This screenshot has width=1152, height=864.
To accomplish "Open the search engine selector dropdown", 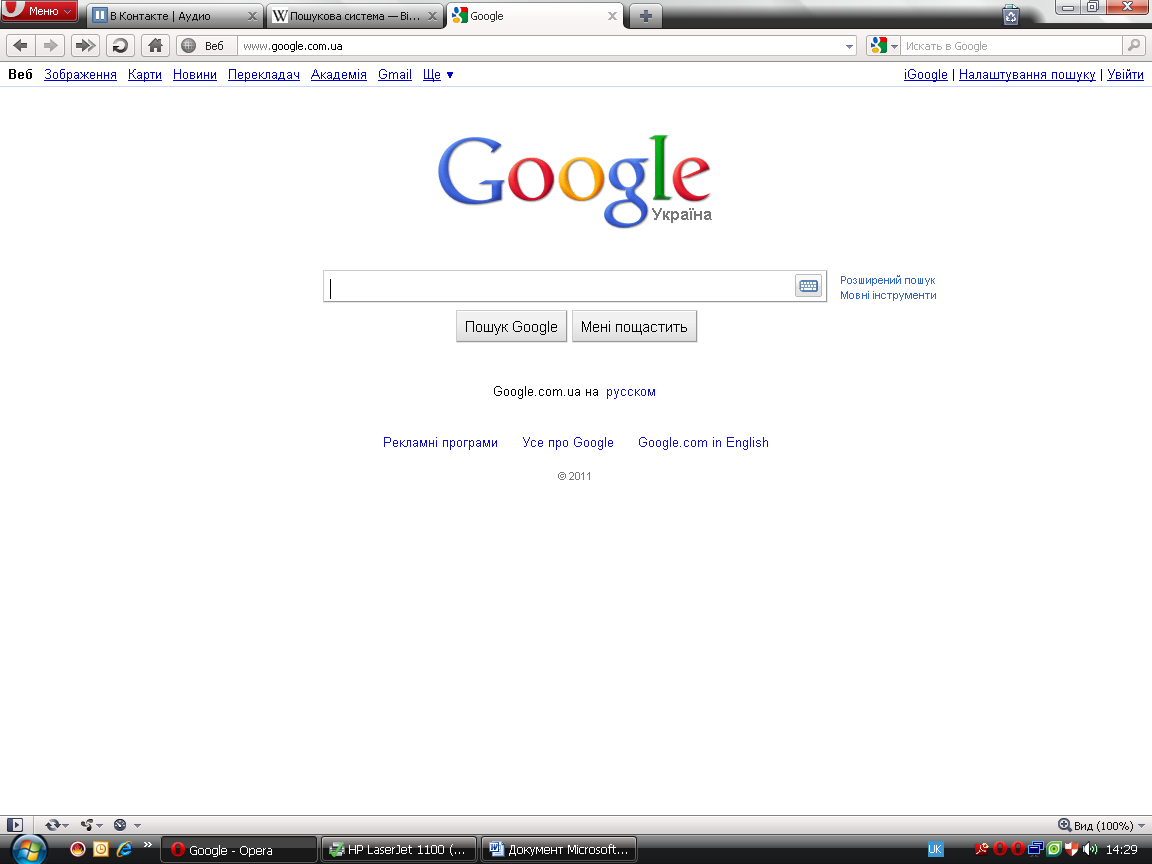I will coord(884,46).
